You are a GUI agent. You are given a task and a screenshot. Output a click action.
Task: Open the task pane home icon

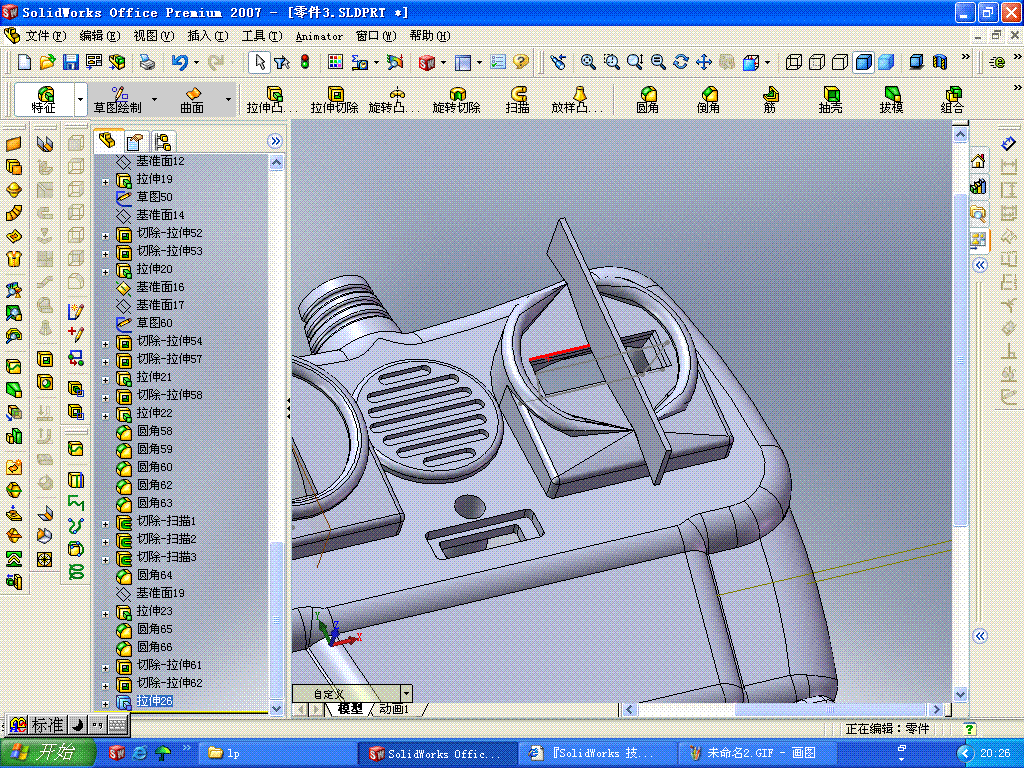click(978, 161)
